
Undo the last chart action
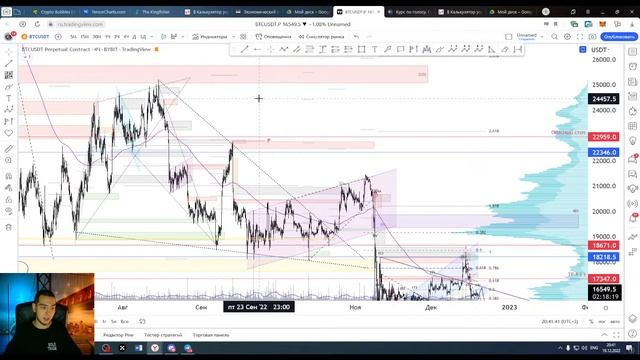tap(356, 37)
